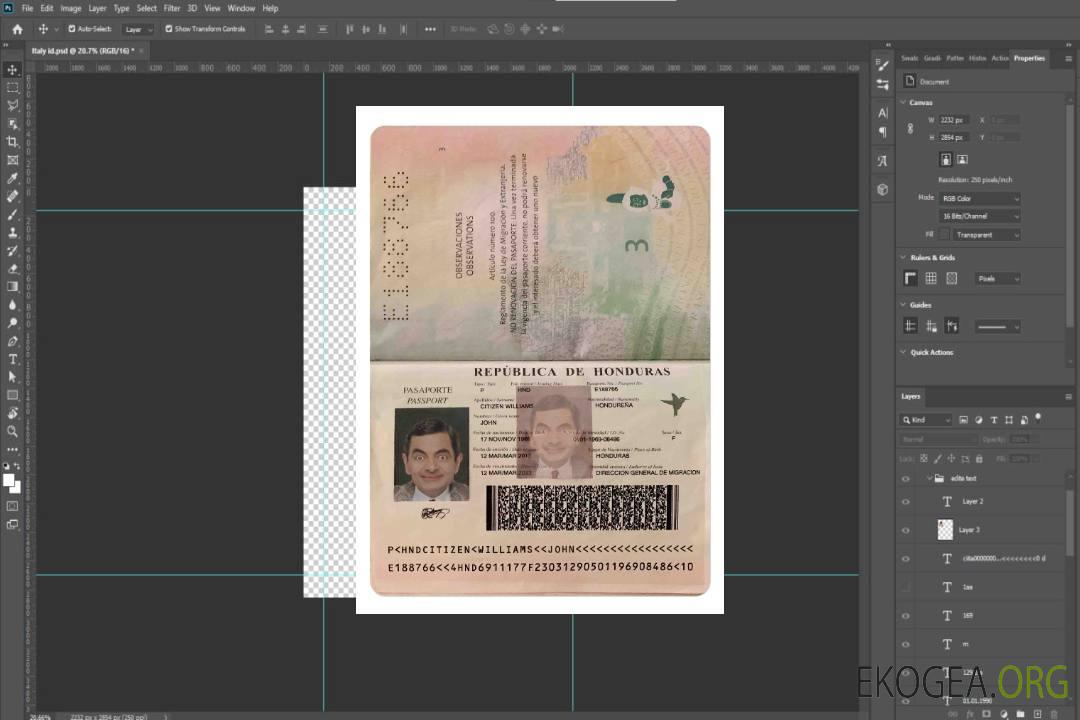Select the History Brush tool
1080x720 pixels.
tap(12, 251)
